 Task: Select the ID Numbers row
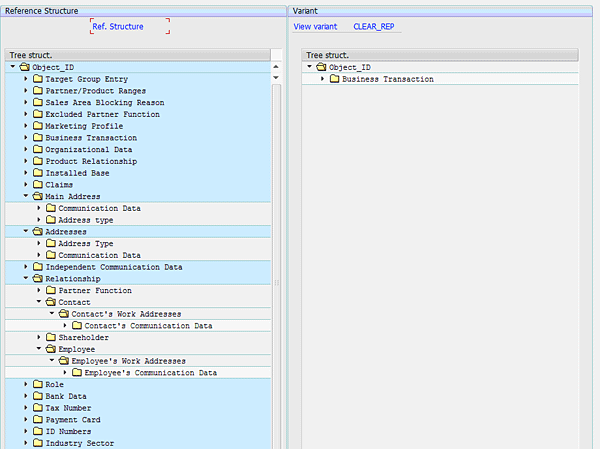[x=138, y=431]
